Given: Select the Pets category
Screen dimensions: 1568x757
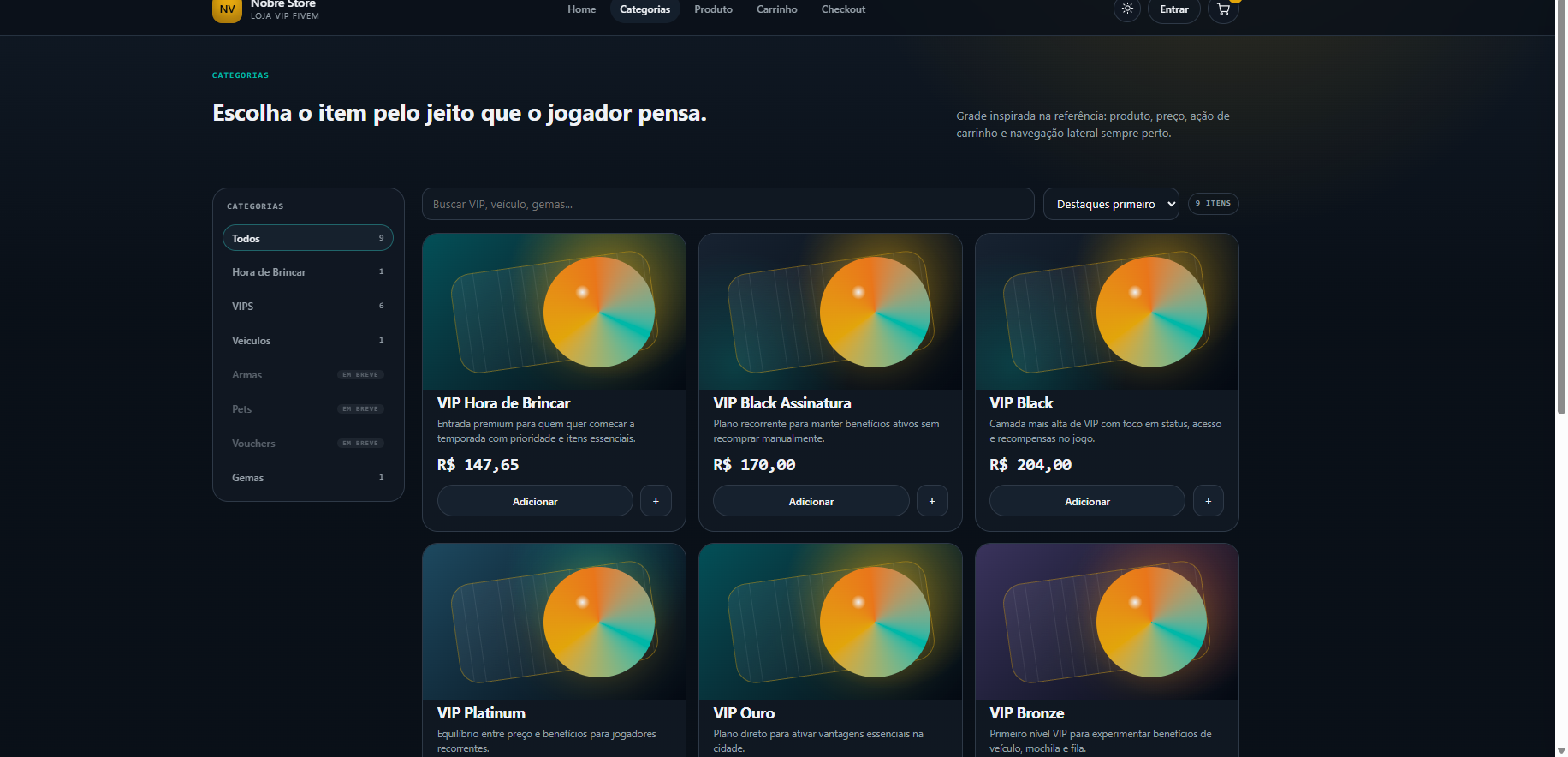Looking at the screenshot, I should pyautogui.click(x=308, y=409).
